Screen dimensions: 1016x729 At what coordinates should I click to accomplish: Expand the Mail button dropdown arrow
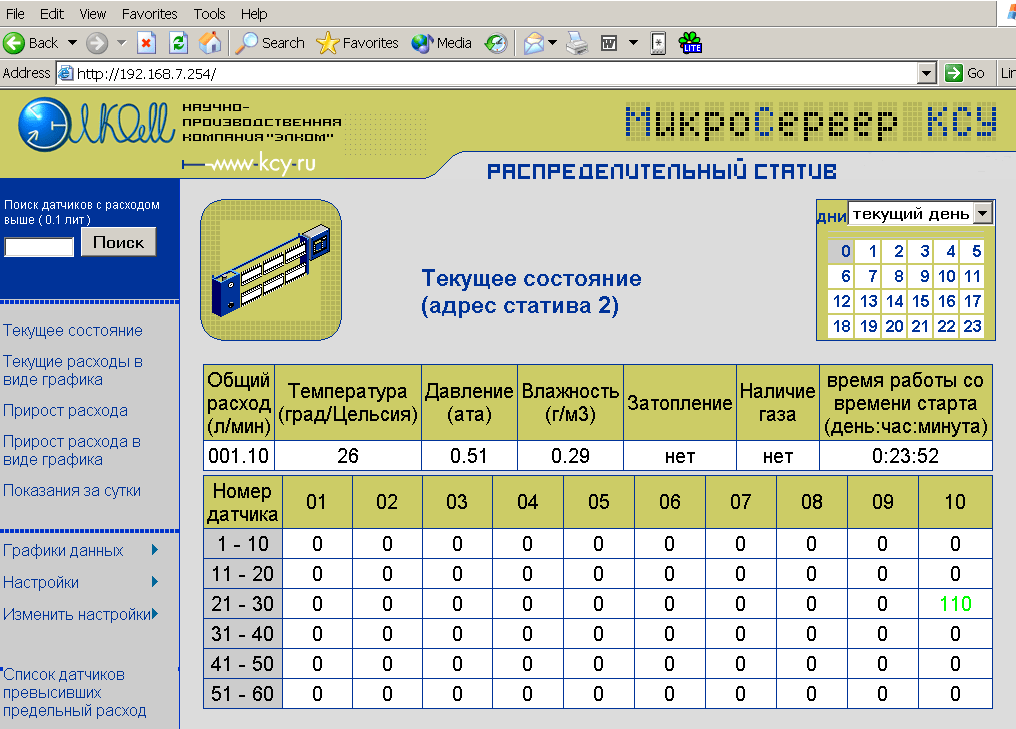[x=553, y=43]
